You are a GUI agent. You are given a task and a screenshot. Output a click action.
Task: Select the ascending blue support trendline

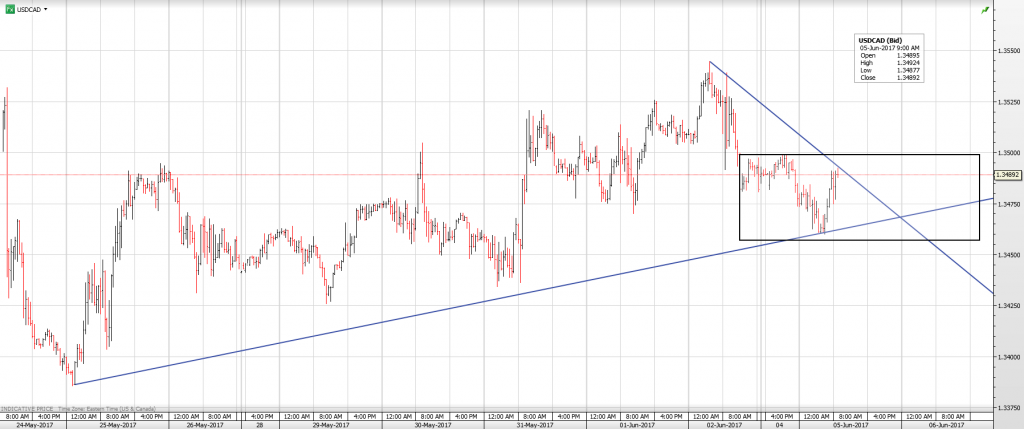(x=400, y=304)
